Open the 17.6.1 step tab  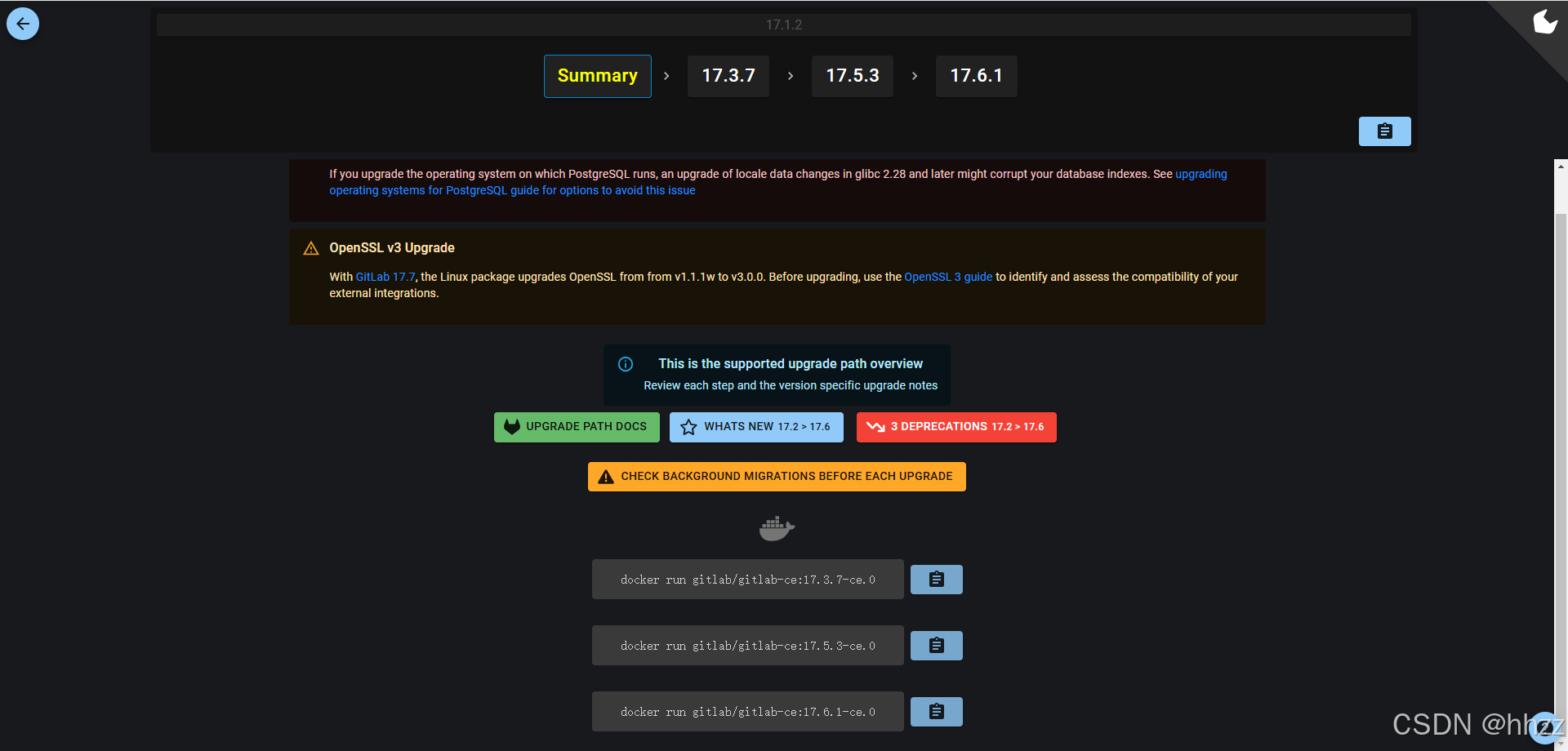point(977,76)
